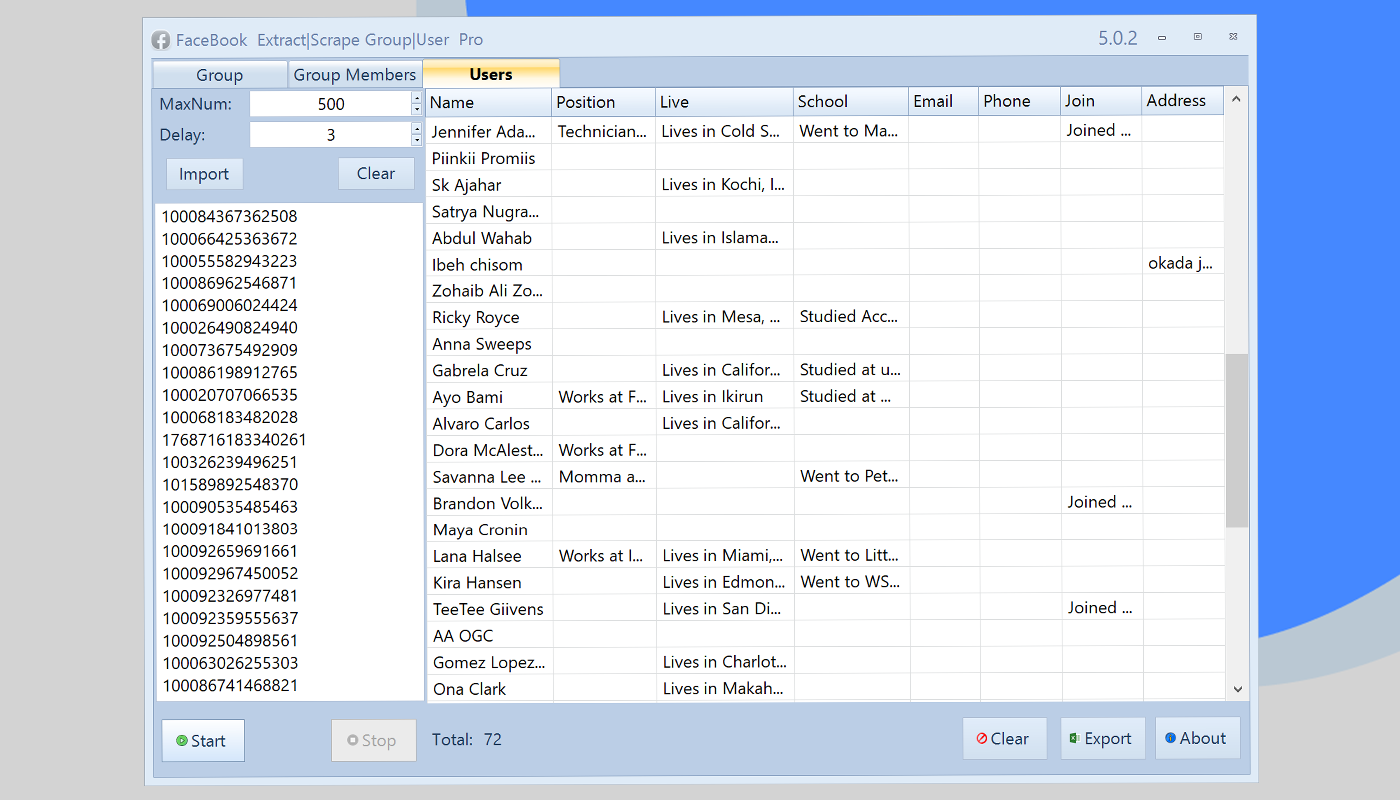Select the Maya Cronin row
This screenshot has width=1400, height=800.
point(825,530)
